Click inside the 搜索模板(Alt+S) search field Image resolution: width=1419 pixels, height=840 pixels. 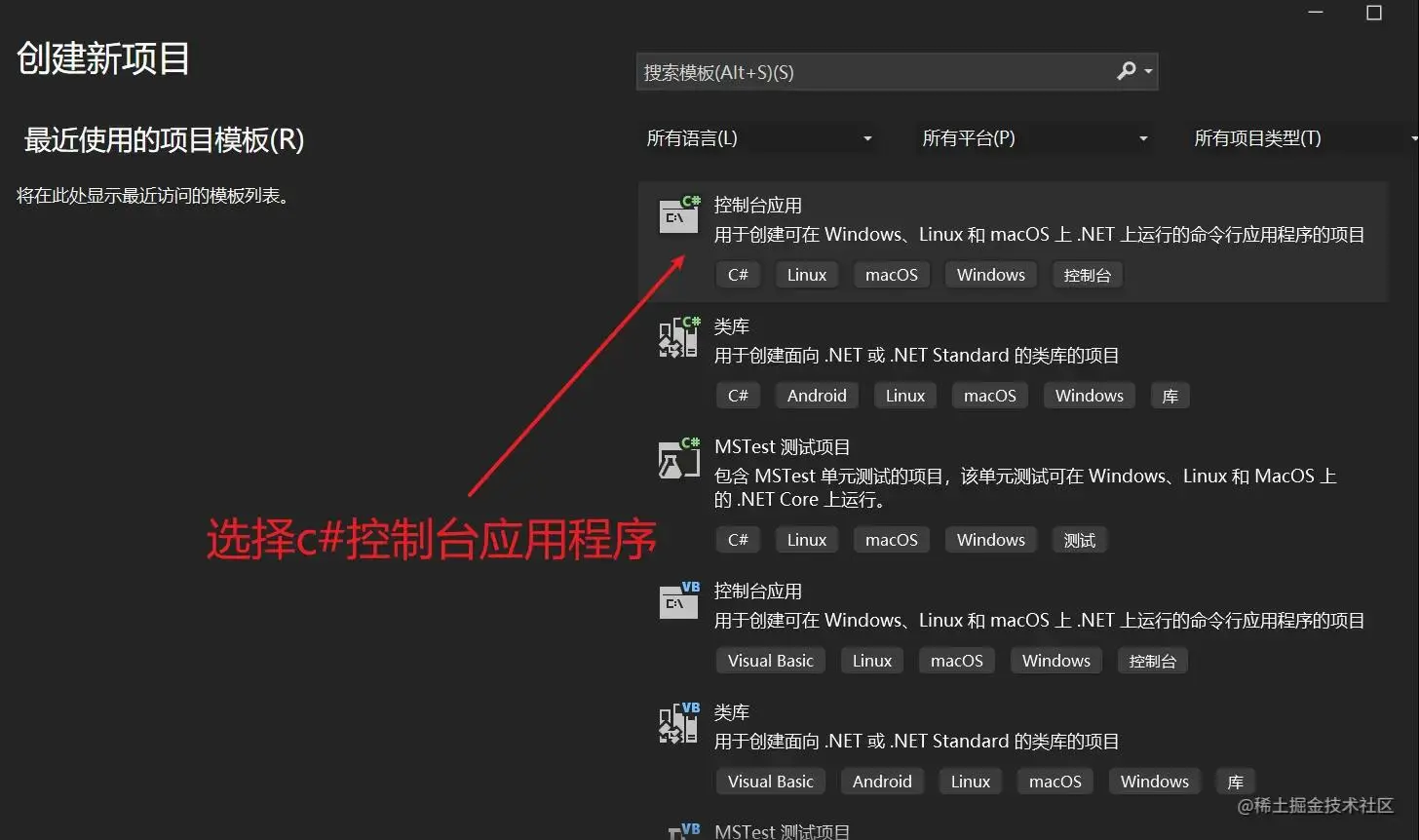tap(877, 71)
